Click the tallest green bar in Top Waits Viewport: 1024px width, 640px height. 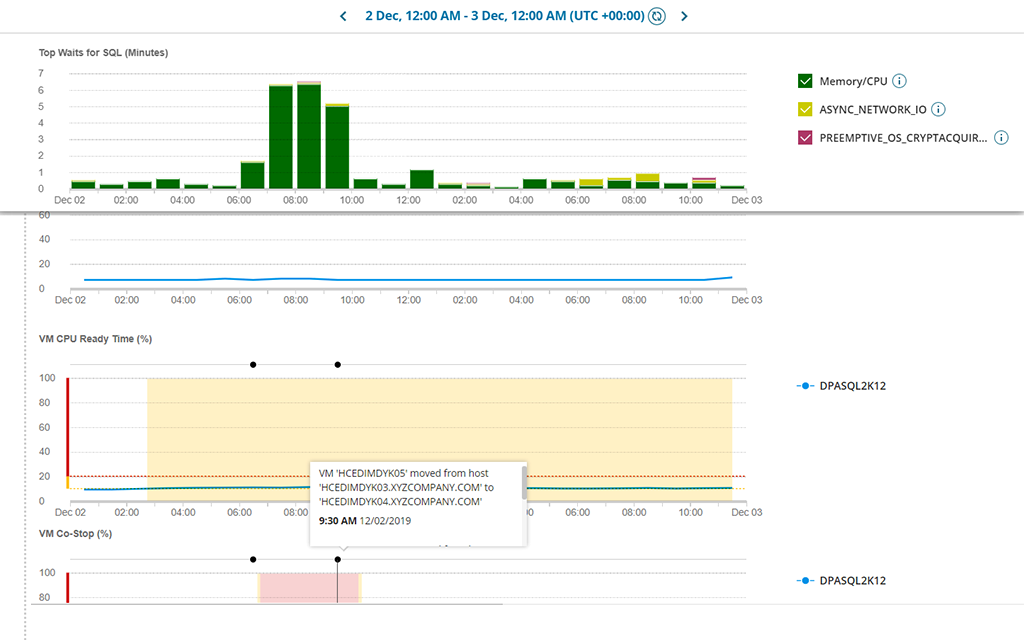tap(309, 136)
